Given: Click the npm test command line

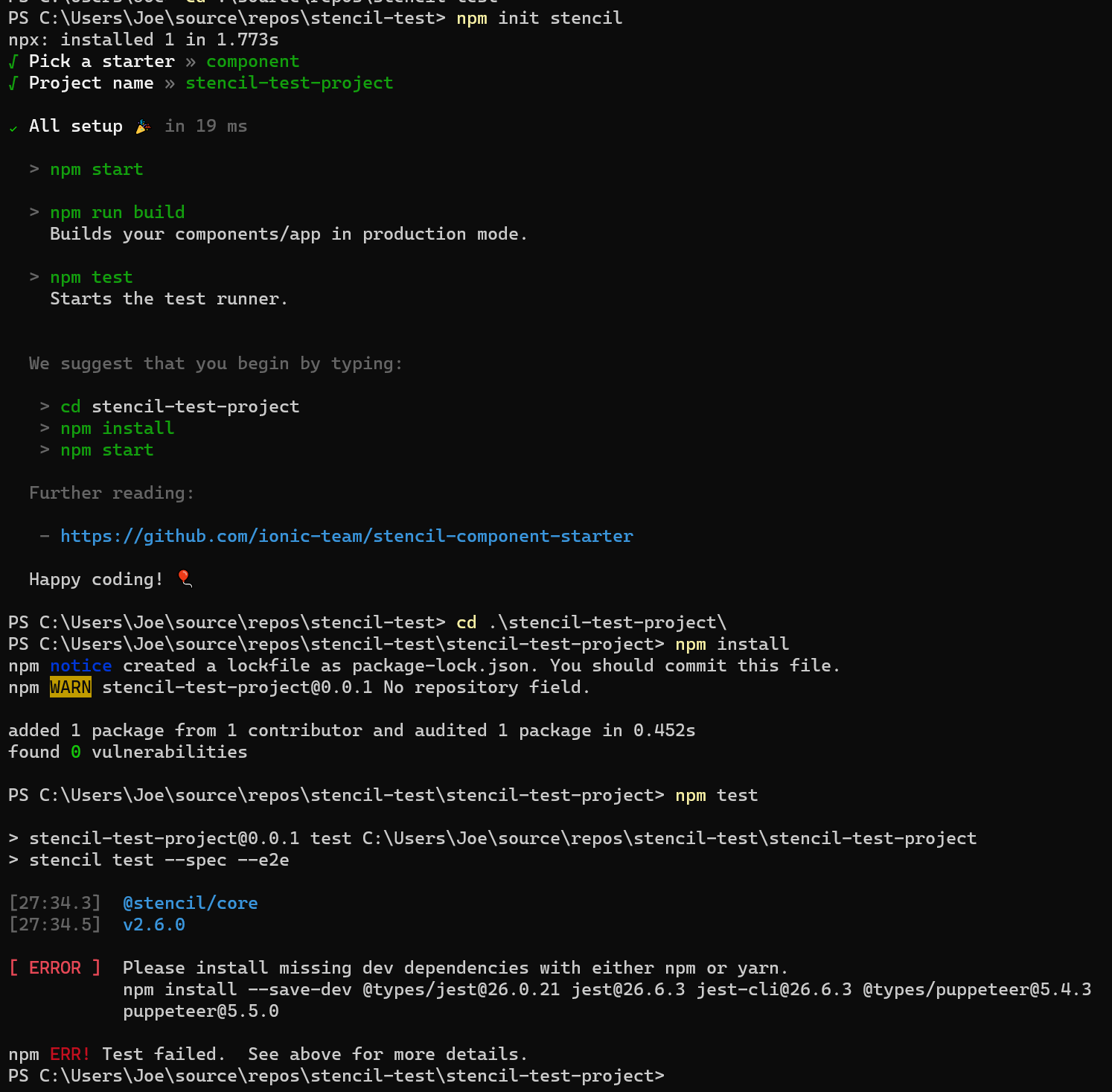Looking at the screenshot, I should [x=92, y=277].
